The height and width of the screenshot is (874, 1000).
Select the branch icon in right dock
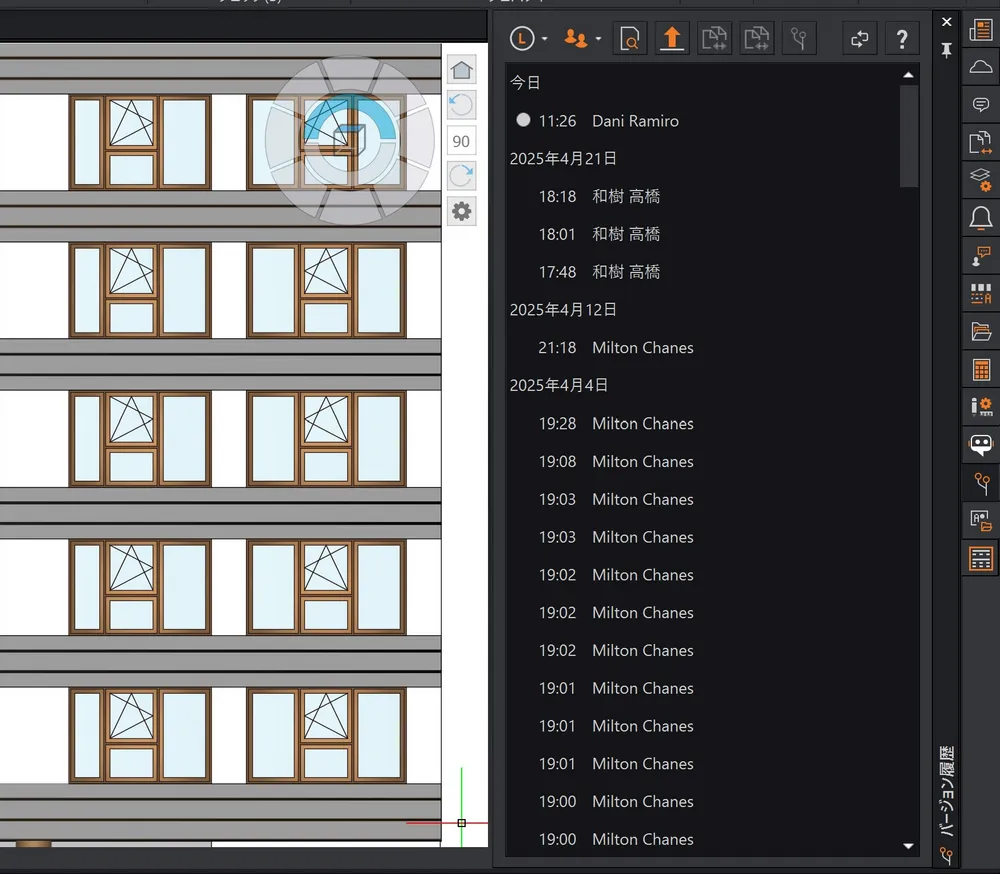[980, 483]
